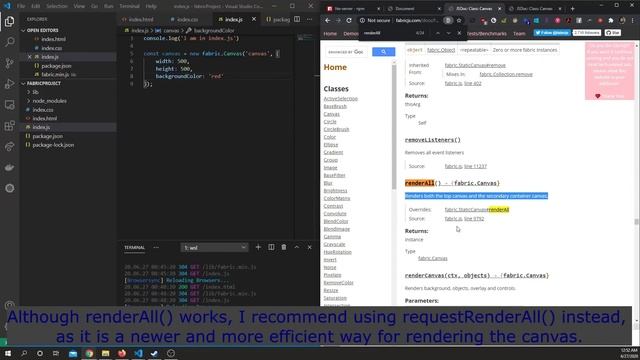
Task: Open the Terminal menu in VS Code
Action: 129,6
